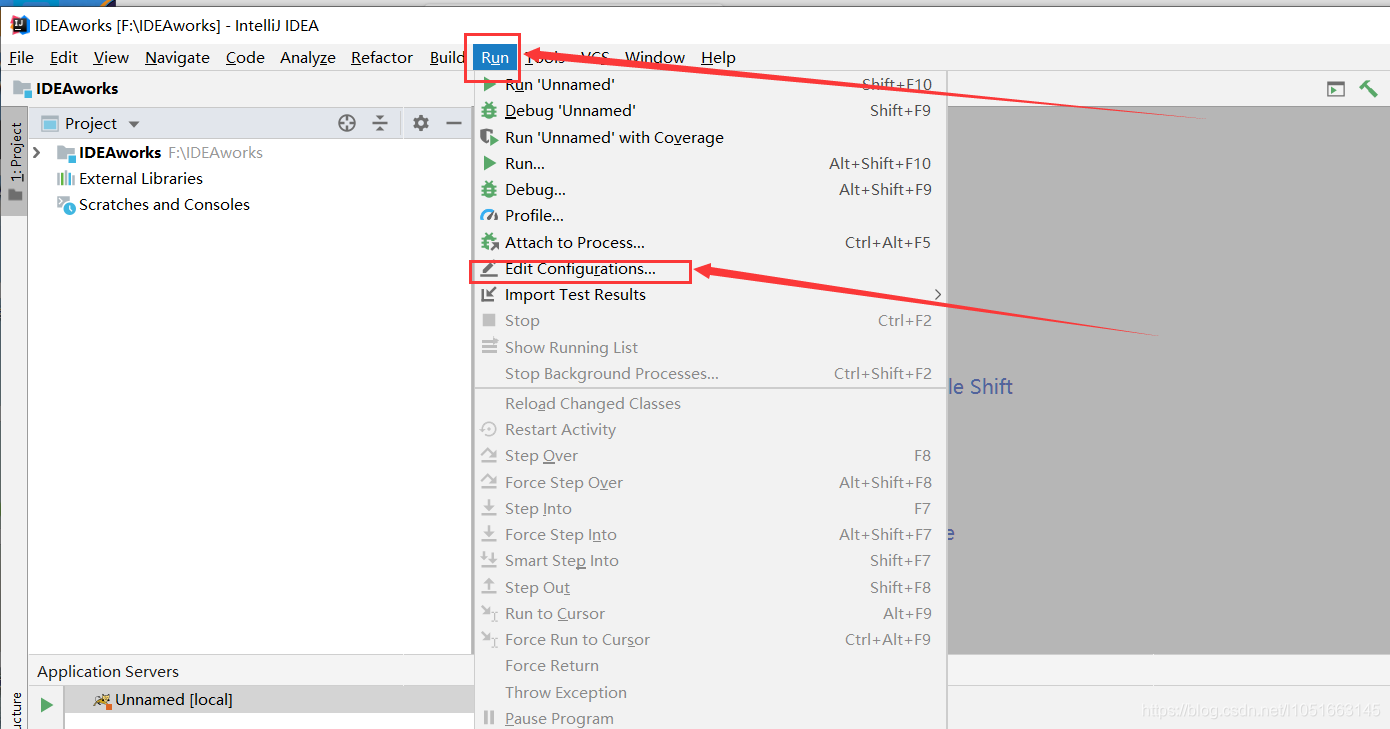Select Debug 'Unnamed' menu entry
This screenshot has height=729, width=1390.
[x=710, y=111]
